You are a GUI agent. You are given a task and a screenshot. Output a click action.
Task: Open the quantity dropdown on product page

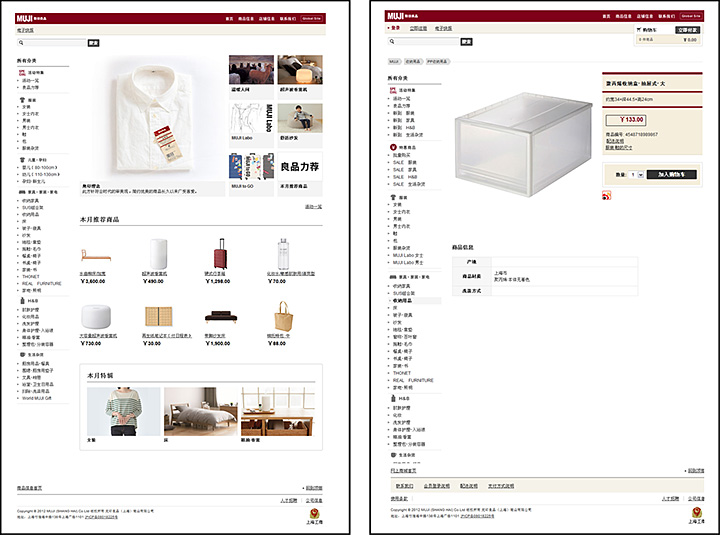[637, 174]
